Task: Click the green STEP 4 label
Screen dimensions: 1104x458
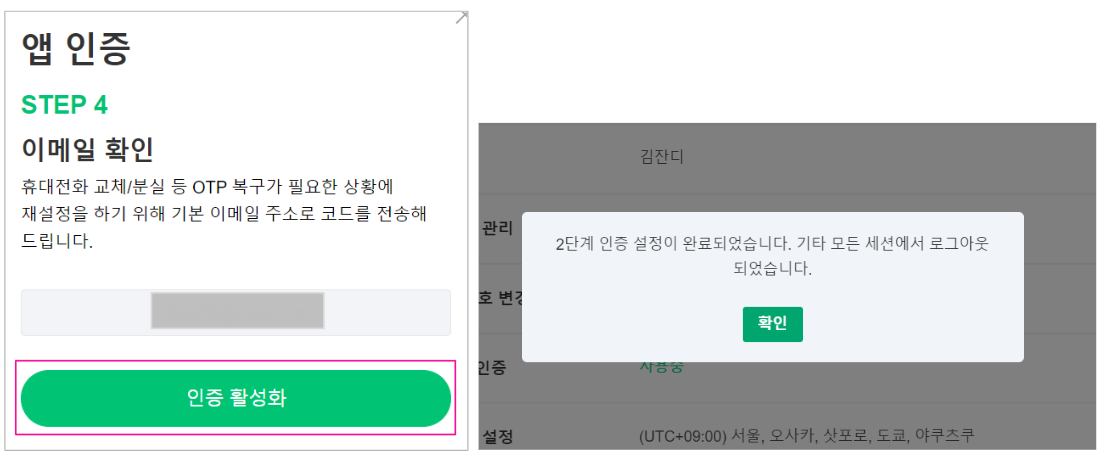Action: pyautogui.click(x=64, y=105)
